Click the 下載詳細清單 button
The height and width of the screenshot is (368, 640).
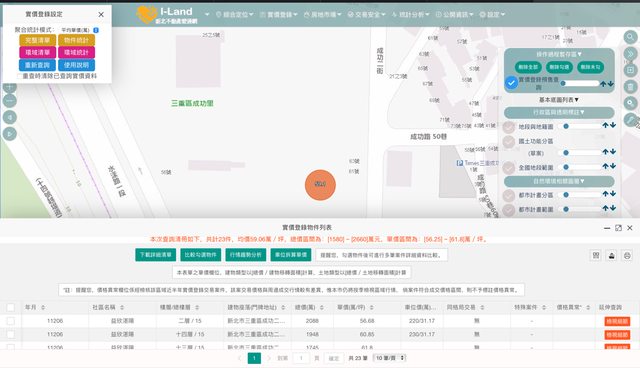click(x=156, y=255)
